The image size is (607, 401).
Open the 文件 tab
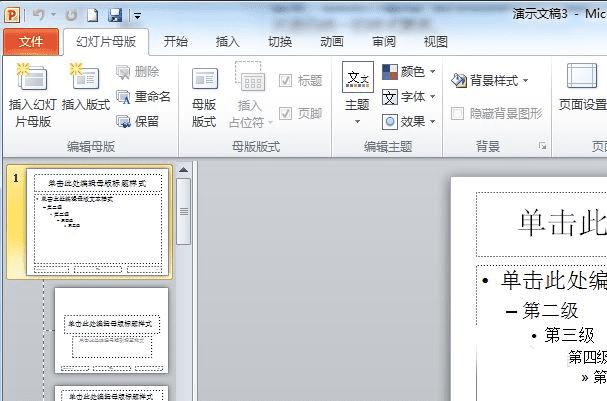pos(31,41)
